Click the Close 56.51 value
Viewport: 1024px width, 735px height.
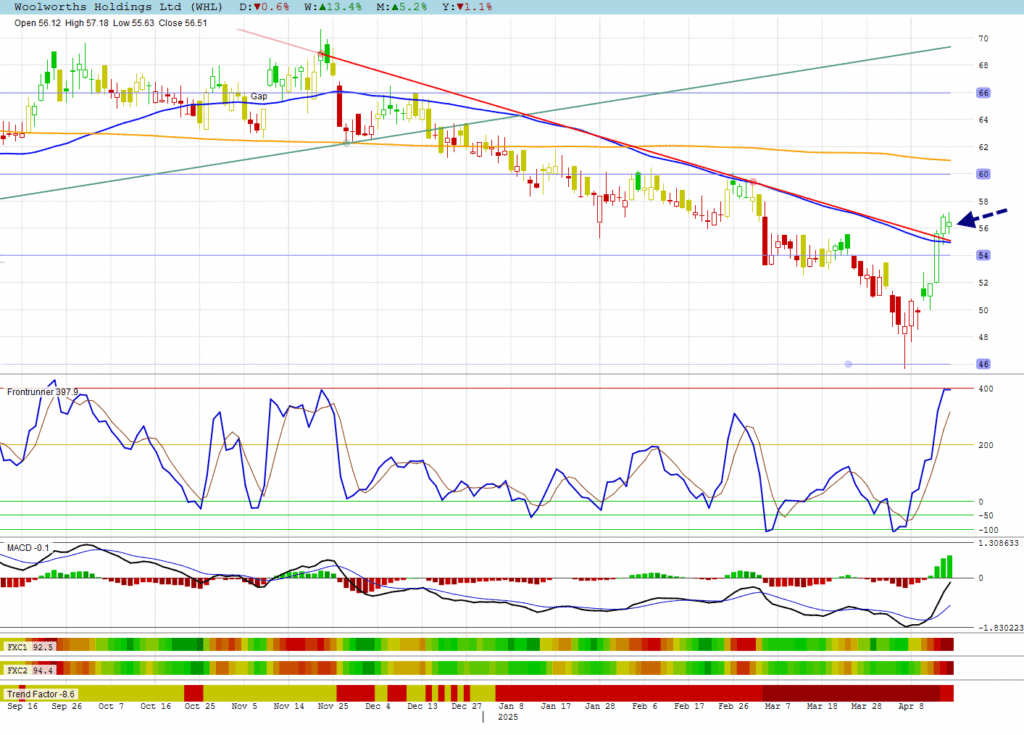click(x=183, y=23)
